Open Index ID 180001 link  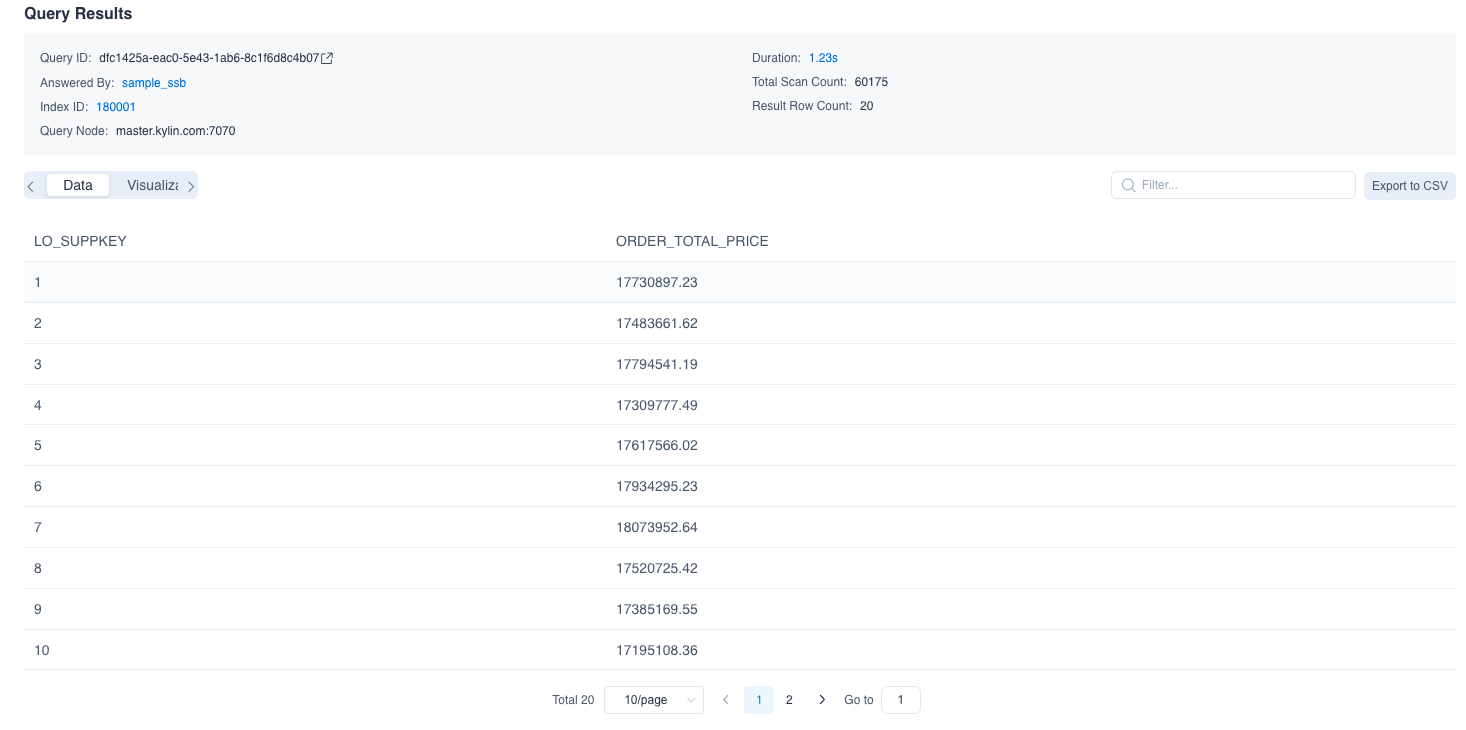tap(116, 107)
